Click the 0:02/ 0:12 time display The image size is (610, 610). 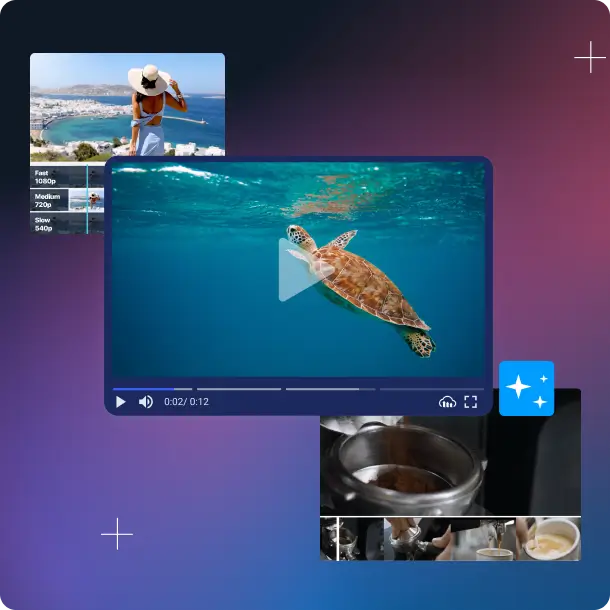tap(186, 402)
